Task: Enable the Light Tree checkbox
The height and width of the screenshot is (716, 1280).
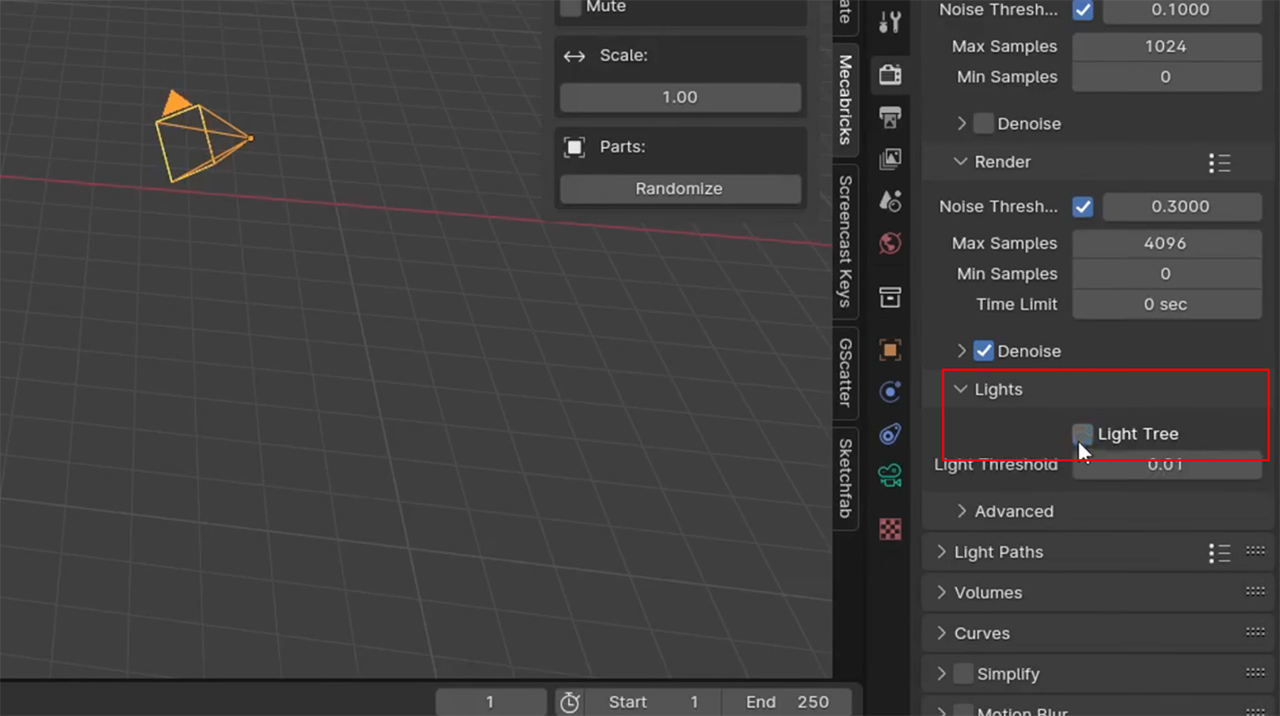Action: (x=1083, y=434)
